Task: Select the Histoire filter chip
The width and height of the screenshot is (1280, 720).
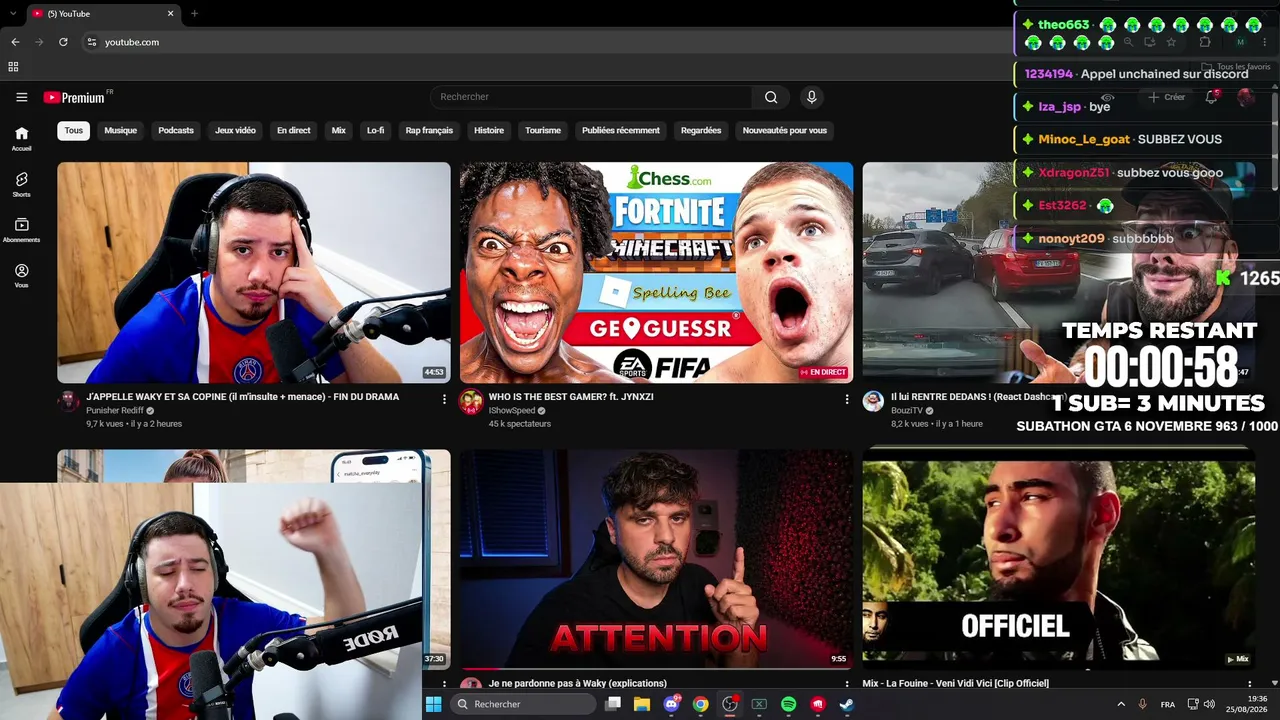Action: tap(489, 130)
